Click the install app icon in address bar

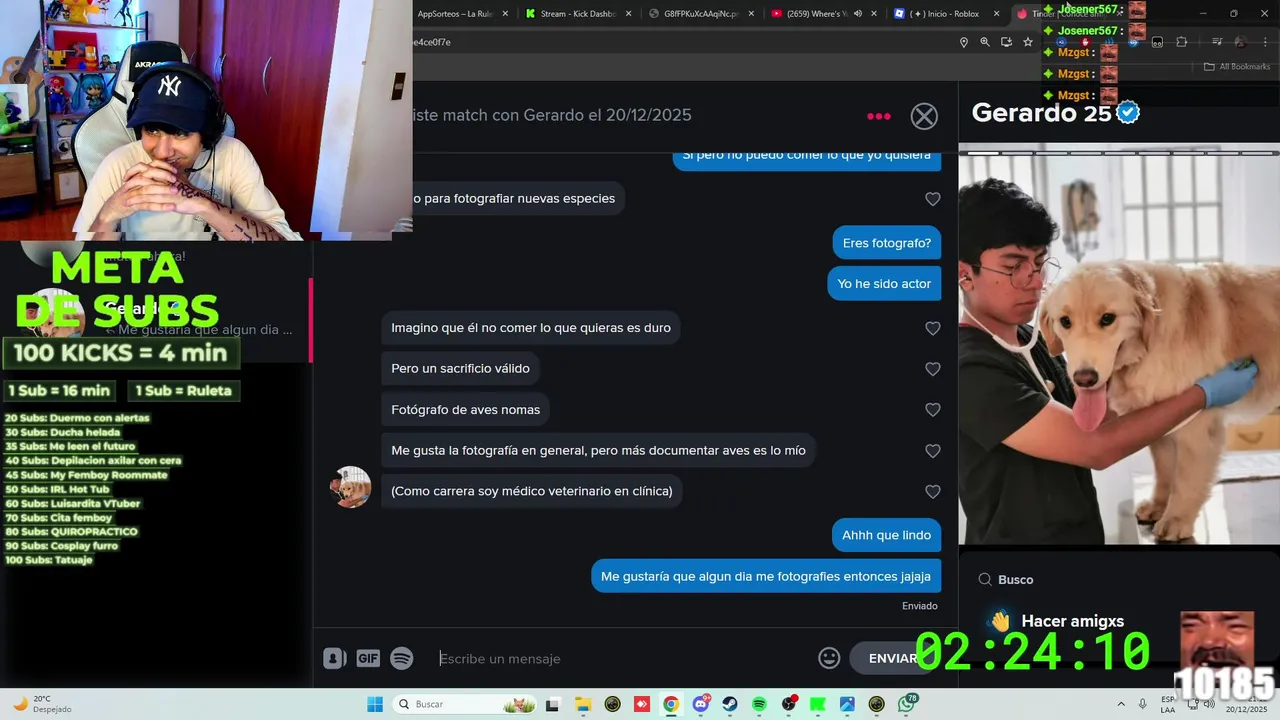coord(1006,42)
